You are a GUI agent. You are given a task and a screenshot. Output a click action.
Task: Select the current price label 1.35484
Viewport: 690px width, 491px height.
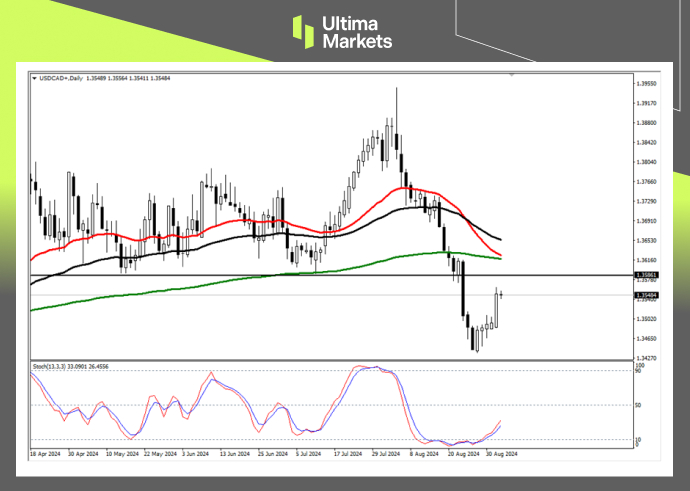(647, 295)
